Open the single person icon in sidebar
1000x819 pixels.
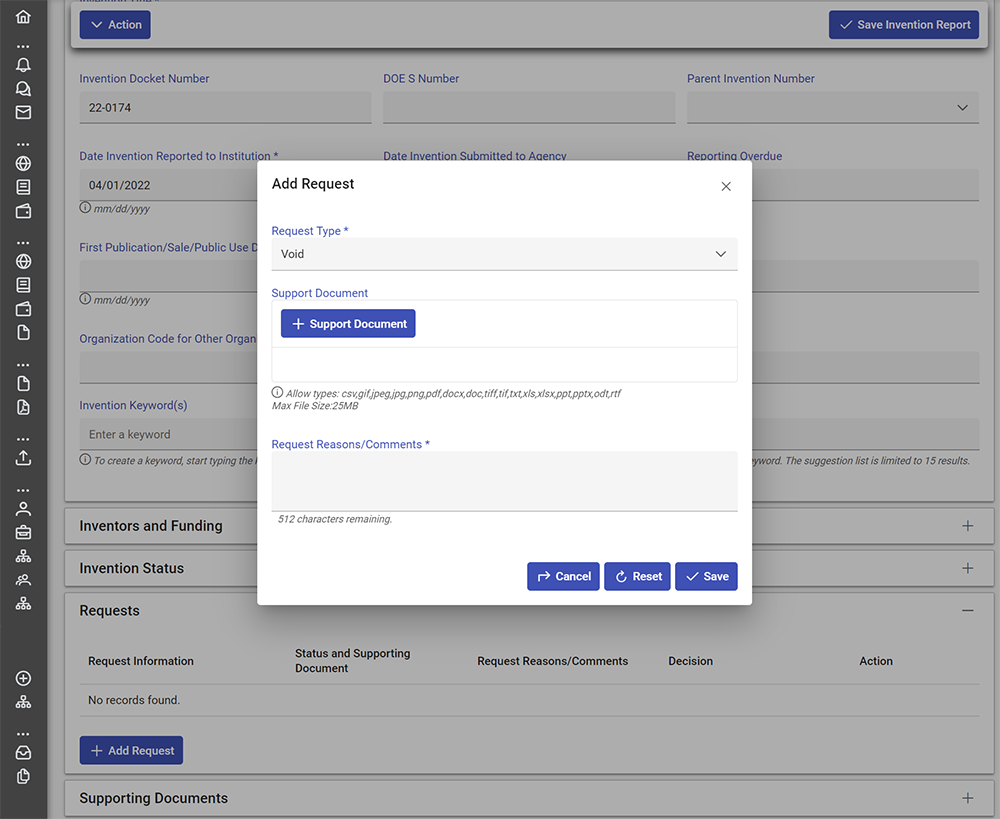pos(23,508)
